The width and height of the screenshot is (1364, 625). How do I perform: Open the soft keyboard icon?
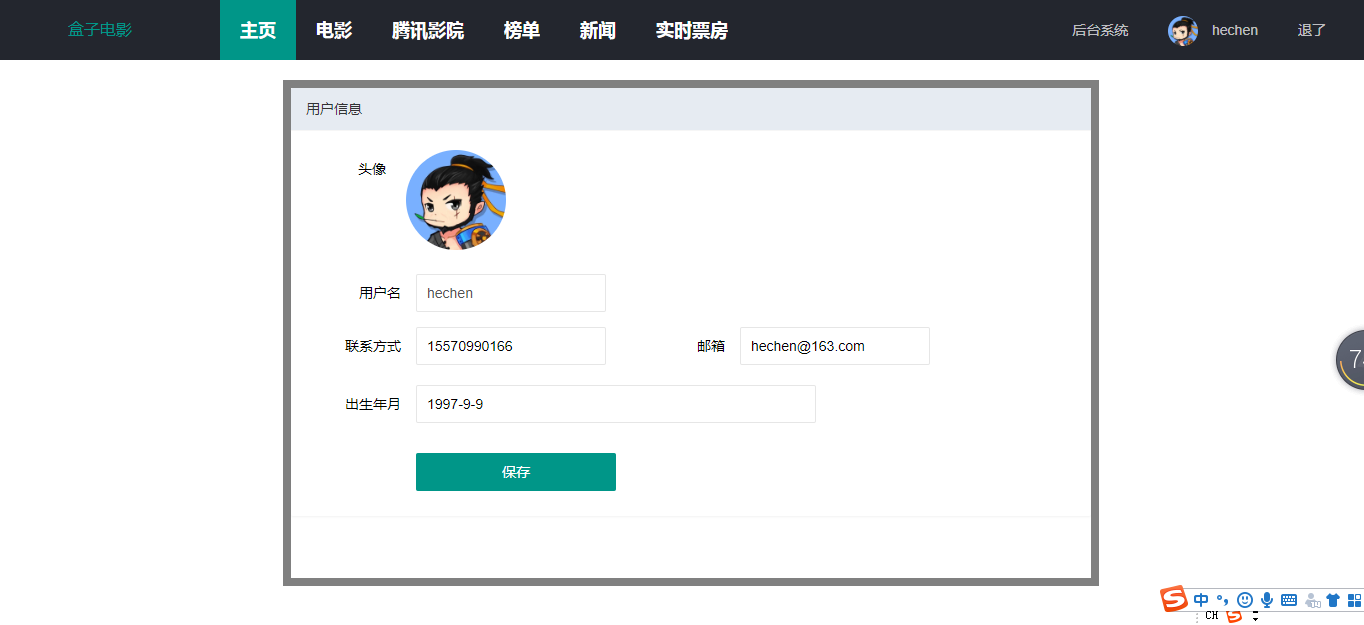(x=1289, y=600)
